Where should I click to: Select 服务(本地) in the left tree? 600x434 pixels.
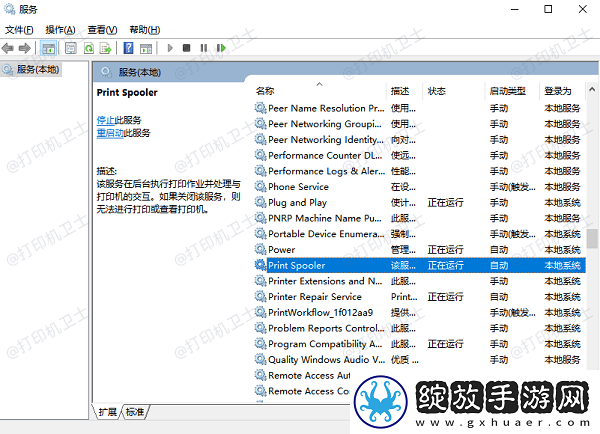click(31, 70)
